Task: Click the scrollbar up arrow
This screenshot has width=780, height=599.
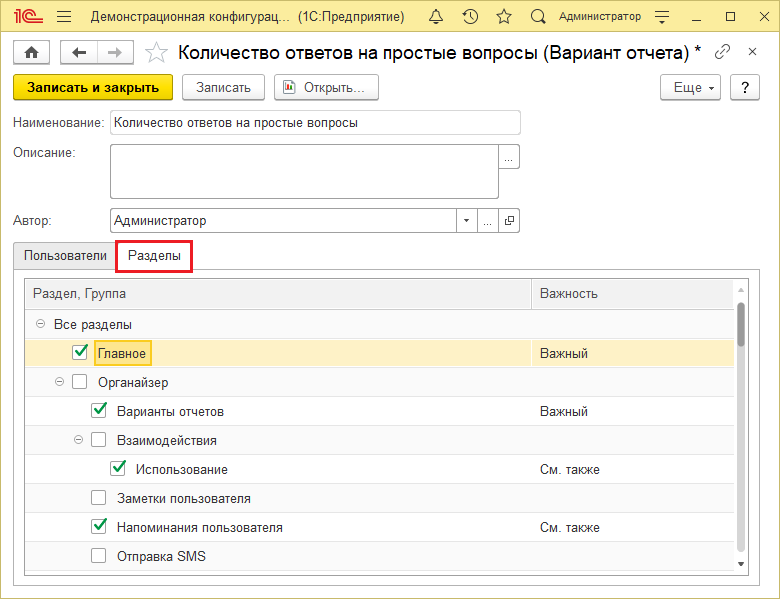Action: (x=741, y=290)
